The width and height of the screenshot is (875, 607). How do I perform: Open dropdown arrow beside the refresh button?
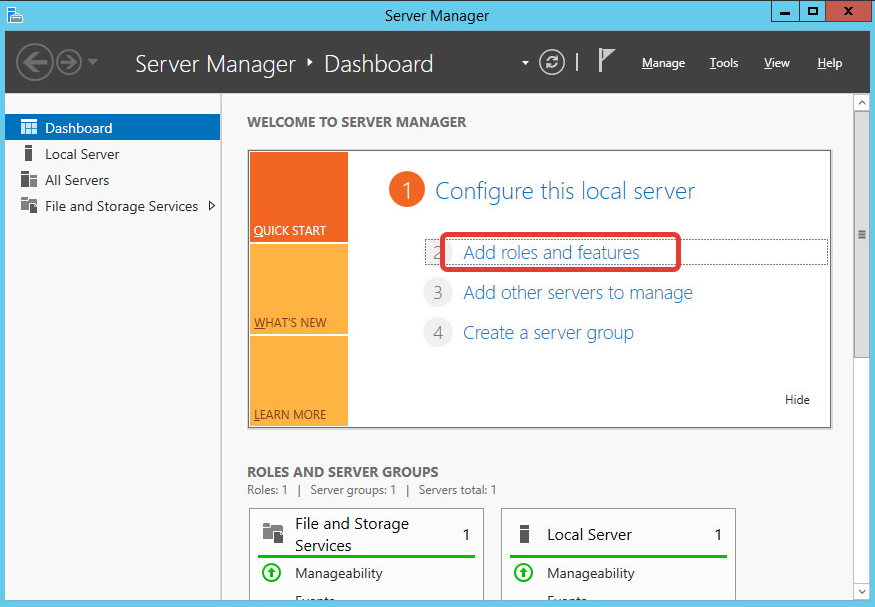(x=525, y=63)
